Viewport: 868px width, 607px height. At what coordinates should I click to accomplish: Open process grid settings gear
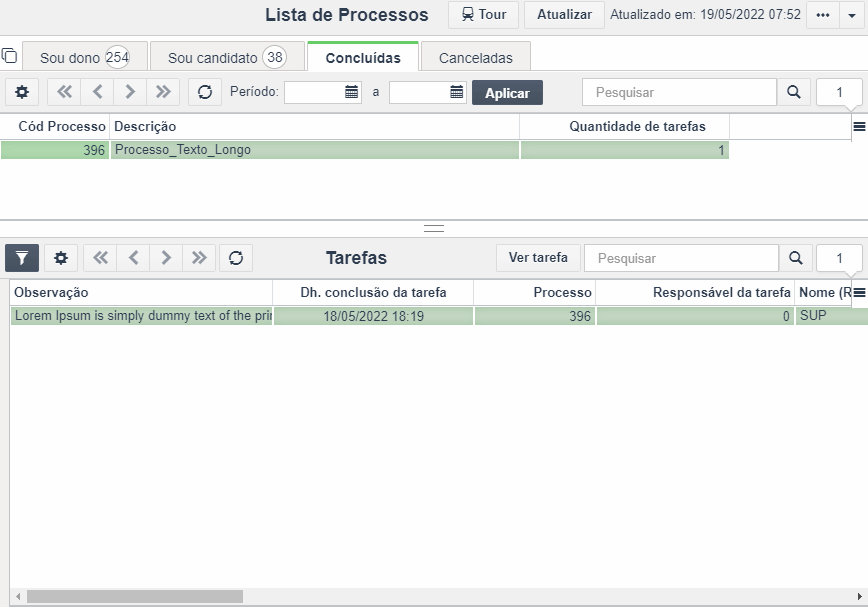coord(22,92)
